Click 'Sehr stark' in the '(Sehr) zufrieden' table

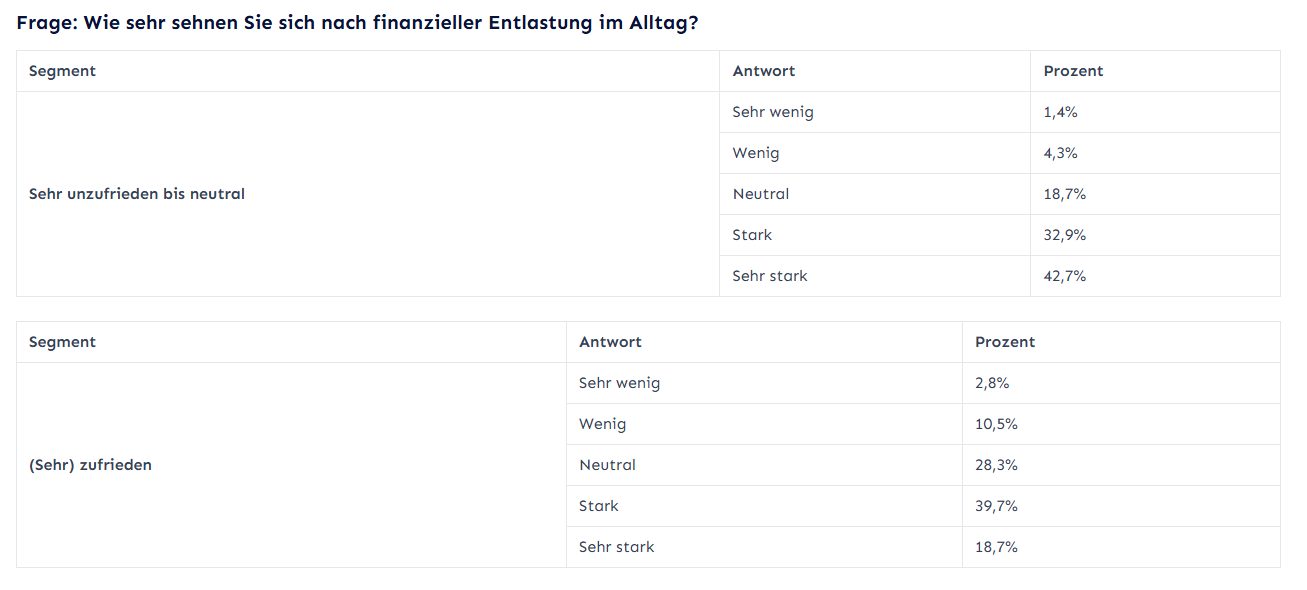pos(617,547)
